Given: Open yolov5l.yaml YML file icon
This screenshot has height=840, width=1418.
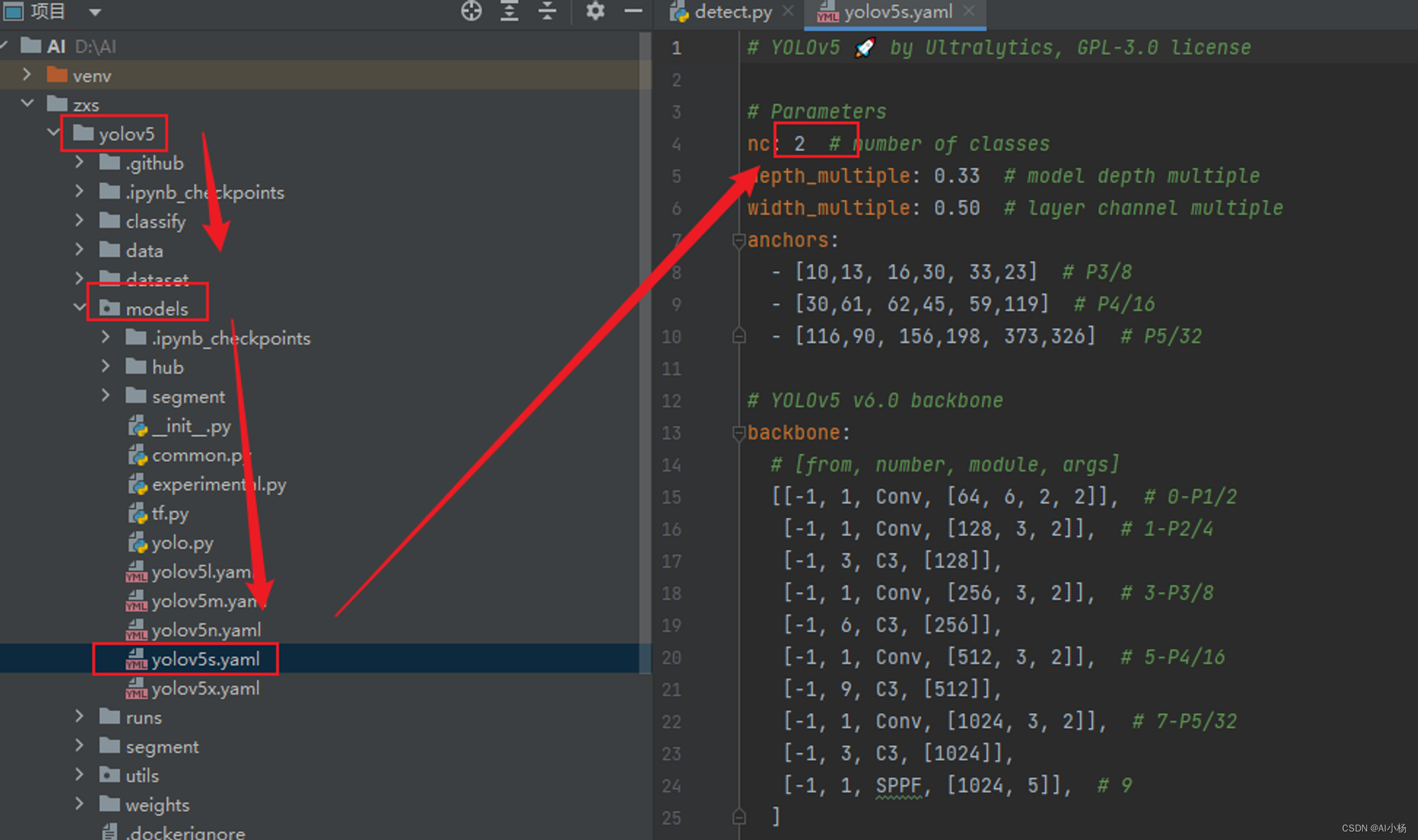Looking at the screenshot, I should point(136,571).
